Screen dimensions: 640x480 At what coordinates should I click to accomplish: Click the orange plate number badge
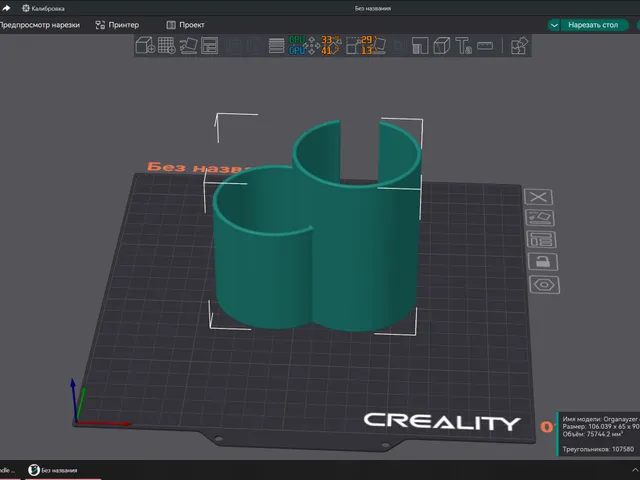547,427
